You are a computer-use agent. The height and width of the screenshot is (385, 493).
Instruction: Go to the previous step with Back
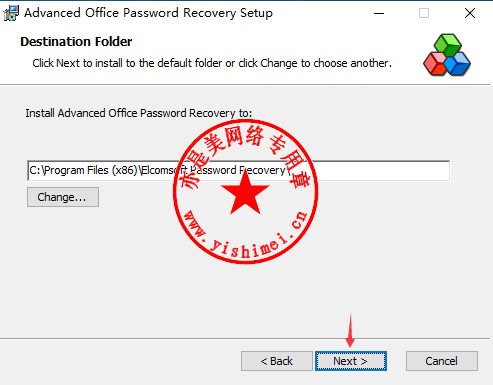coord(277,361)
